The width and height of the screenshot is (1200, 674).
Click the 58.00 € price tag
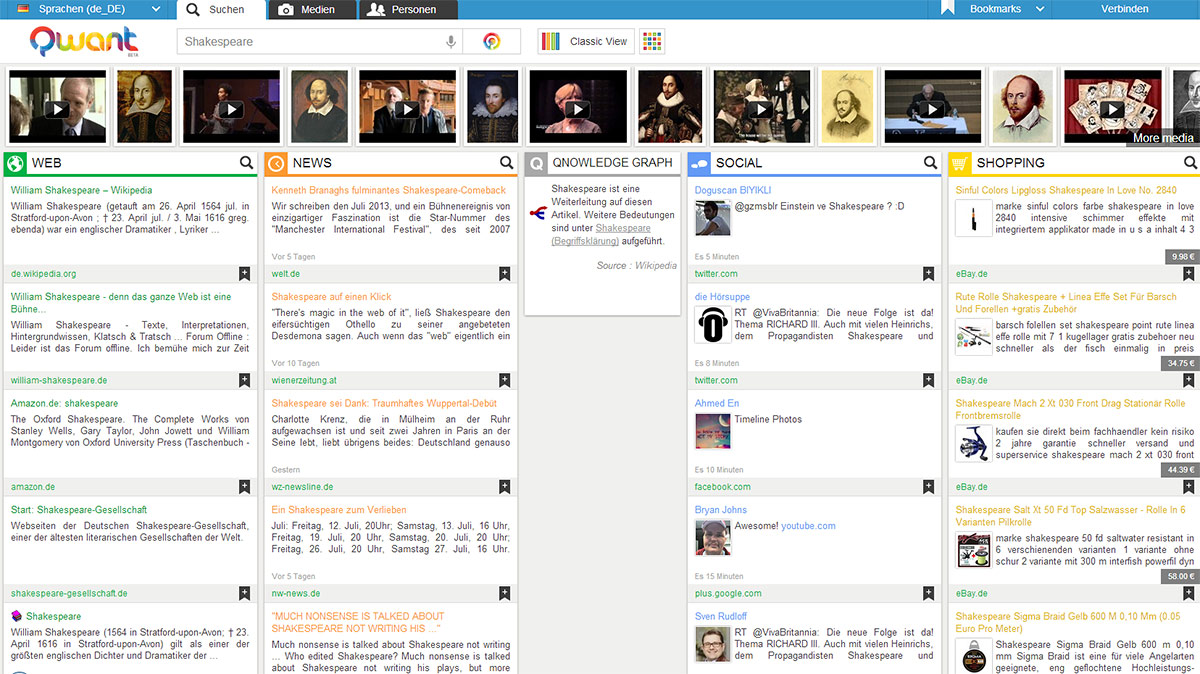pos(1179,577)
